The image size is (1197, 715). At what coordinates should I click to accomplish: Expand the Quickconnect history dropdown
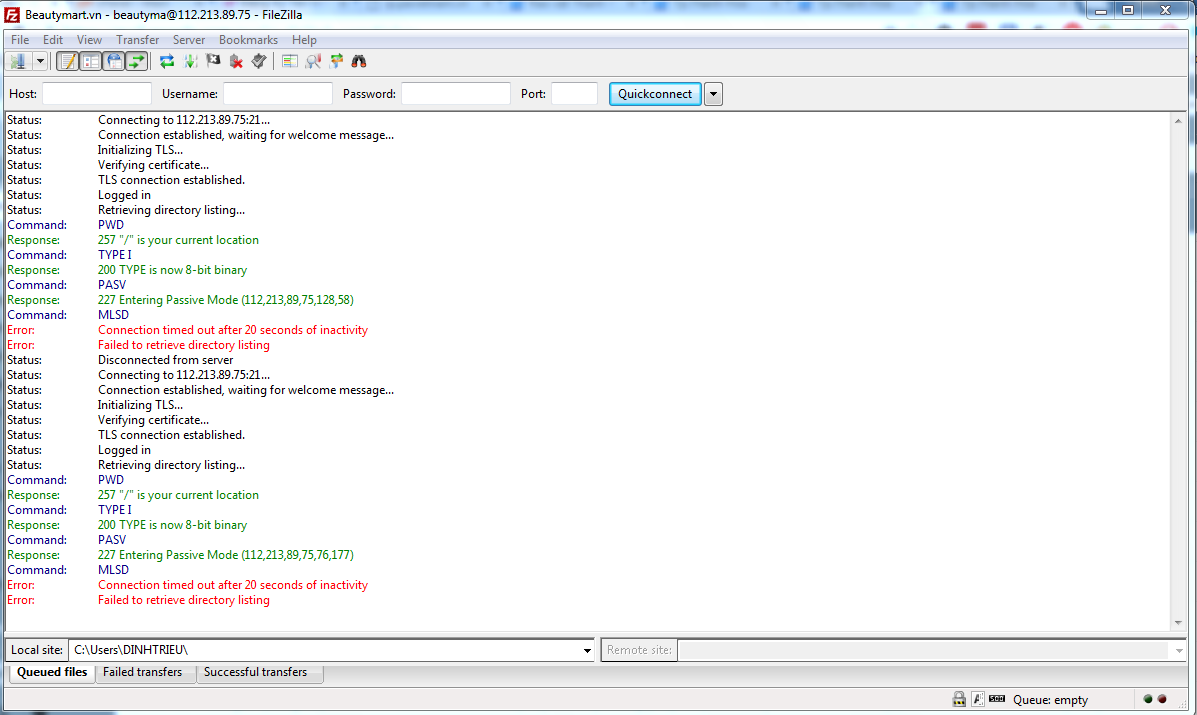(x=713, y=94)
